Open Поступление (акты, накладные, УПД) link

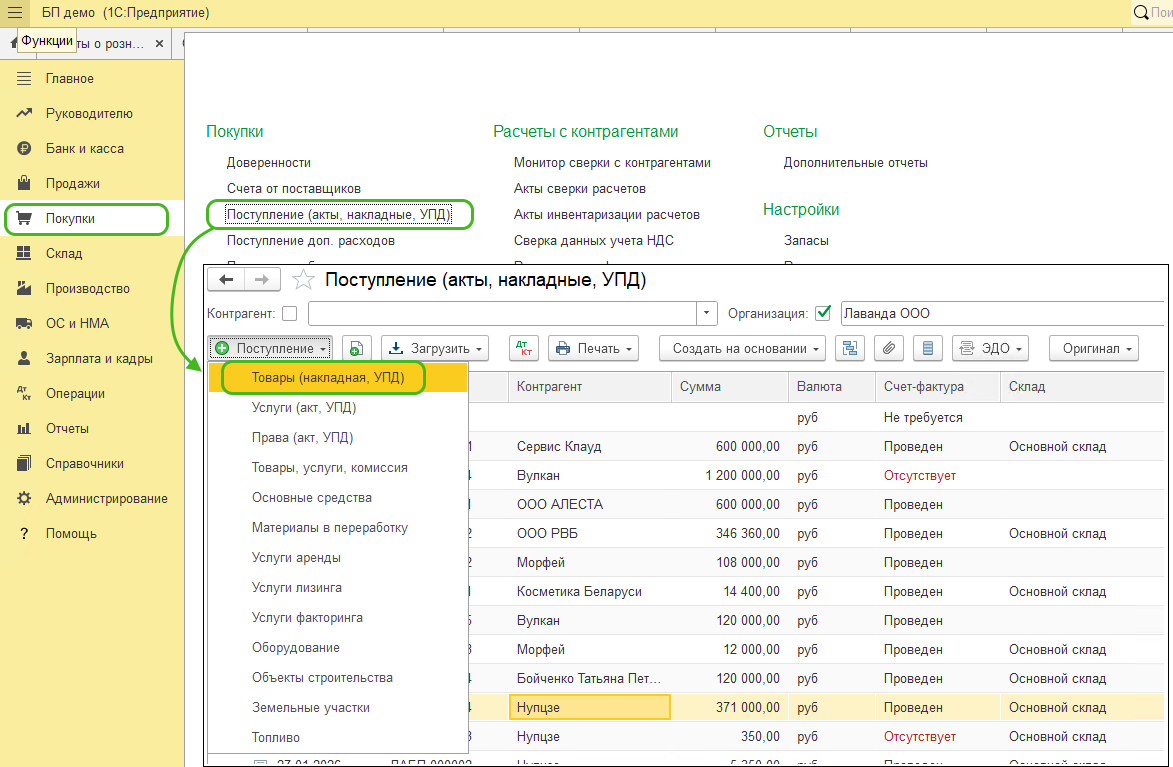(339, 215)
